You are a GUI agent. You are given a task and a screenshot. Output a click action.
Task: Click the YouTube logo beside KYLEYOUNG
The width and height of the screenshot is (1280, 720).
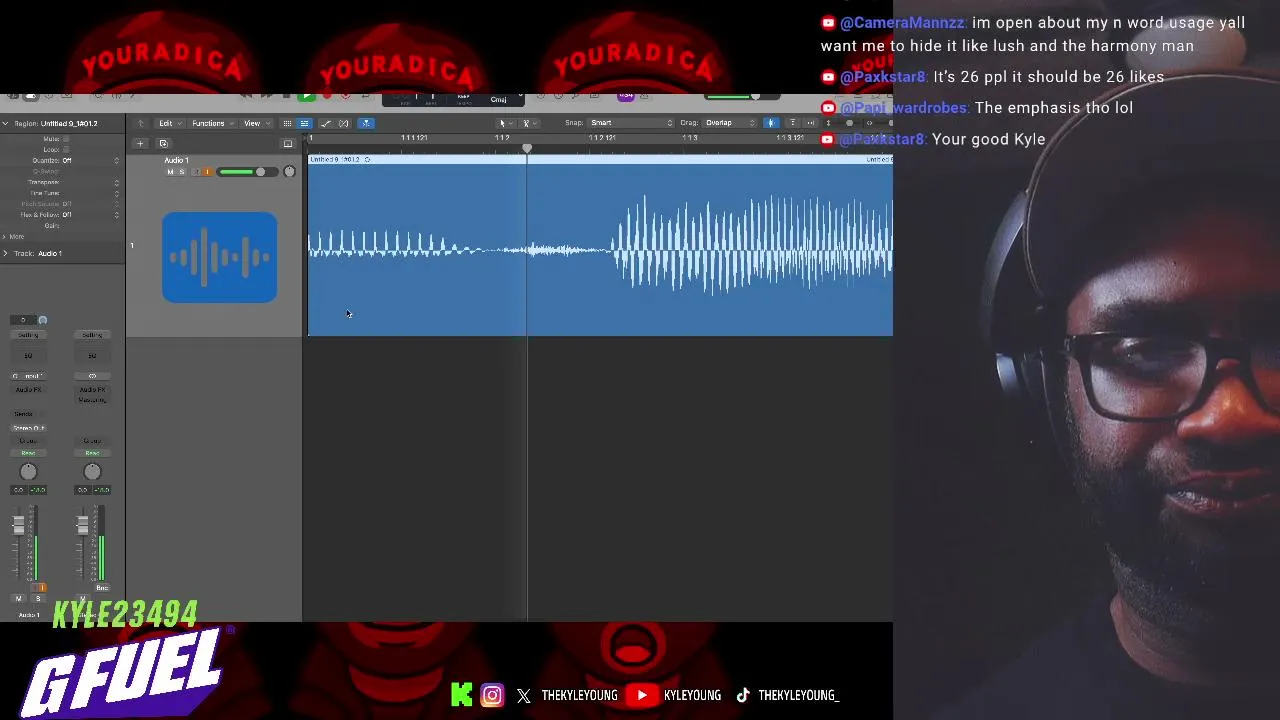pos(642,695)
